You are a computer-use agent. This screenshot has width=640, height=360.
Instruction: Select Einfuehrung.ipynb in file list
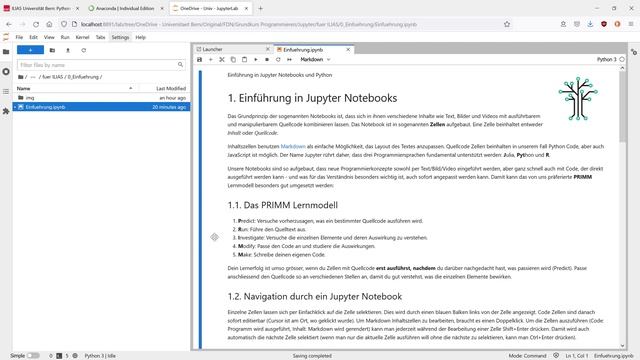pos(101,107)
